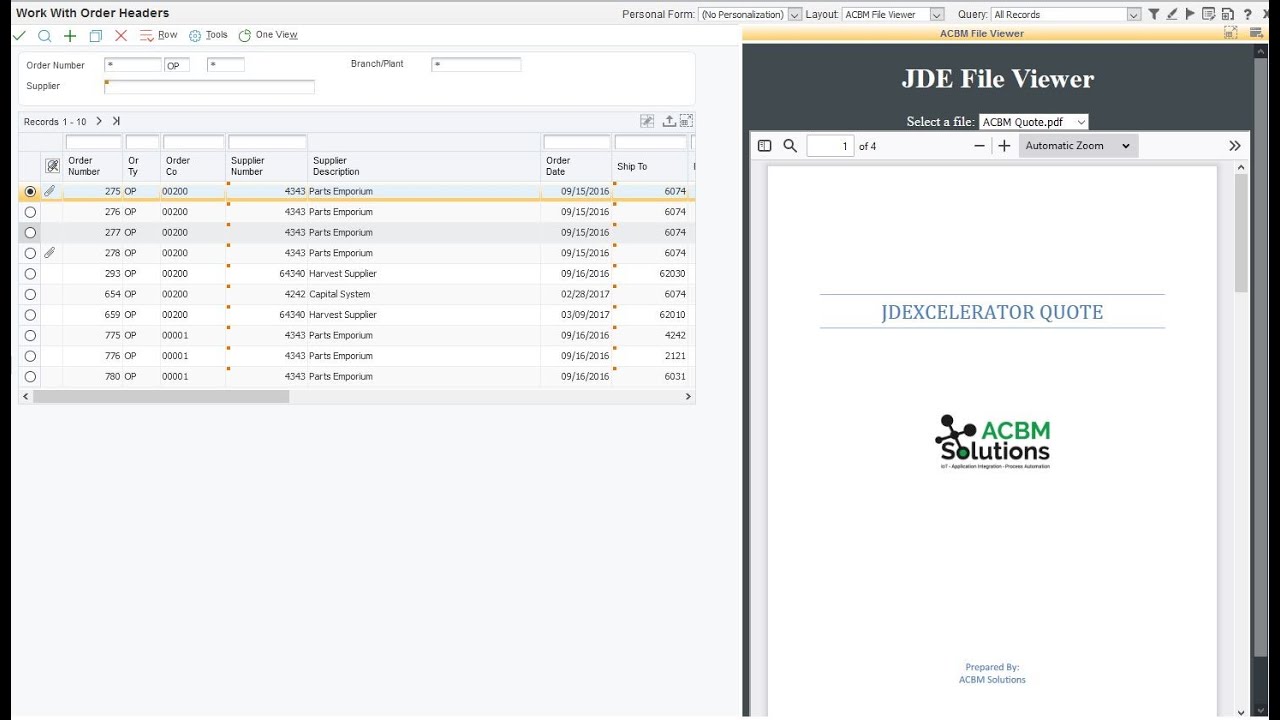This screenshot has height=720, width=1280.
Task: Zoom in the PDF with plus button
Action: tap(1004, 146)
